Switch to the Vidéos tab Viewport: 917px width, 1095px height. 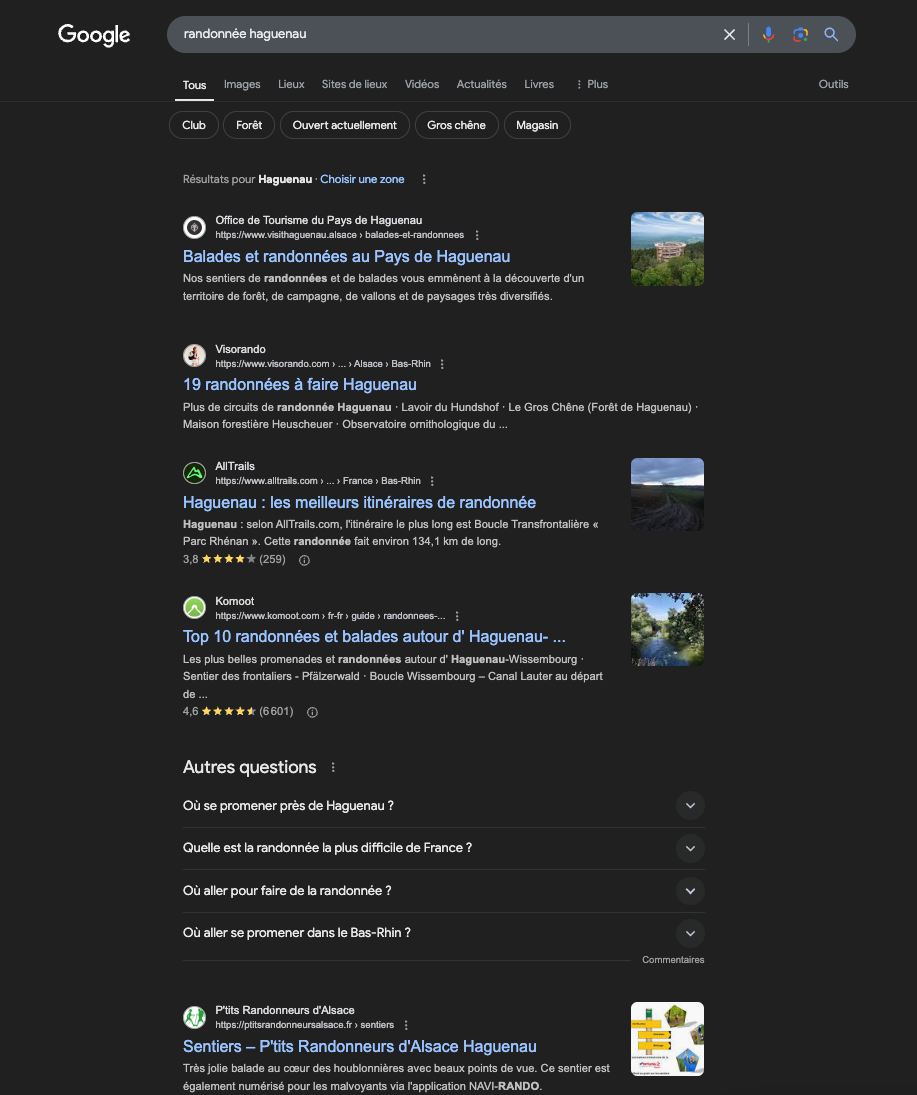point(422,84)
